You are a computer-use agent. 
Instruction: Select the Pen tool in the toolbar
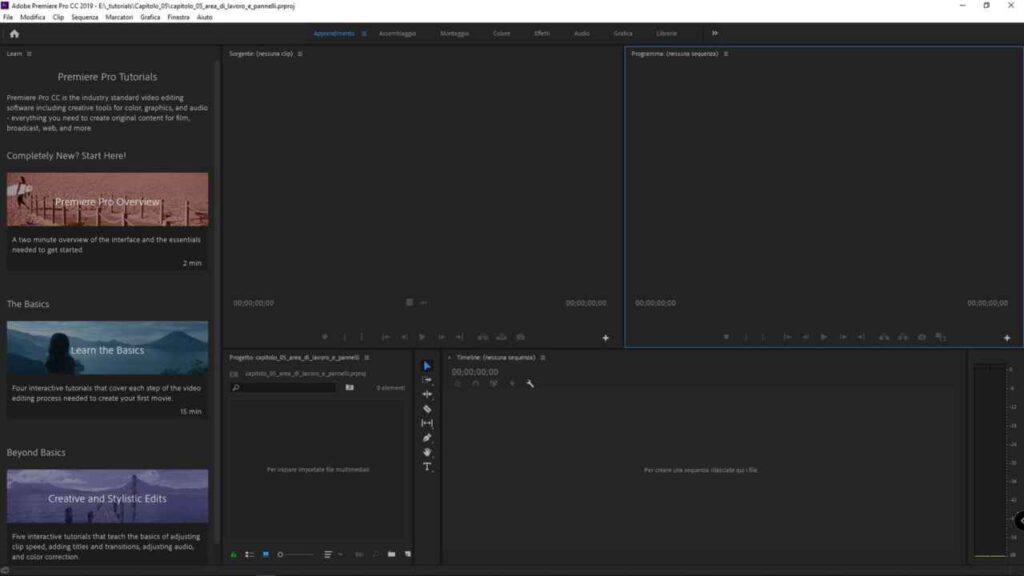tap(427, 438)
